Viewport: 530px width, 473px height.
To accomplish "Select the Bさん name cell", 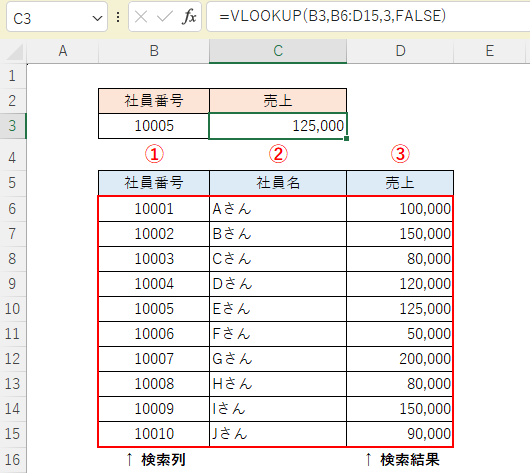I will click(x=278, y=234).
